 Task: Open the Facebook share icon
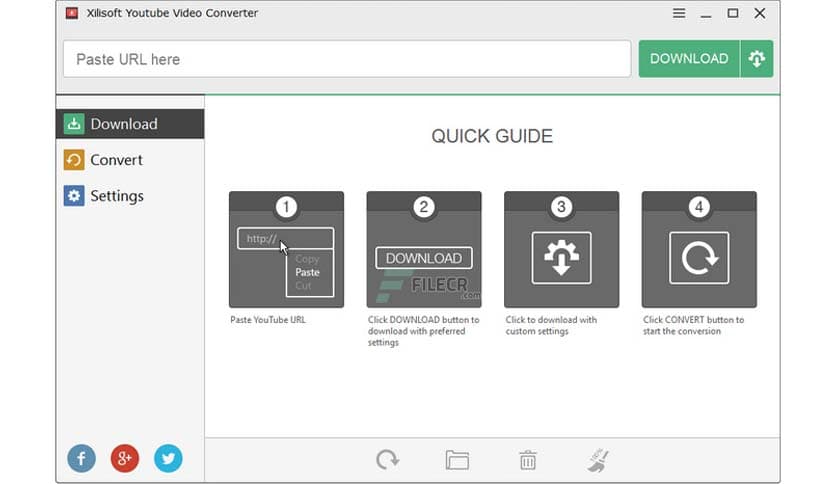coord(82,458)
